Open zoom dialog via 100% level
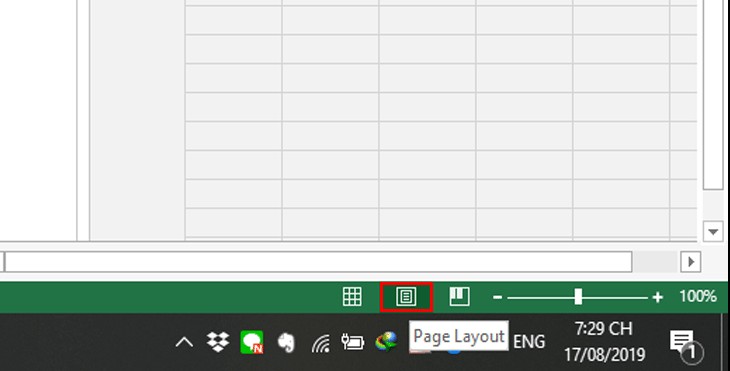Viewport: 730px width, 371px height. (x=697, y=296)
